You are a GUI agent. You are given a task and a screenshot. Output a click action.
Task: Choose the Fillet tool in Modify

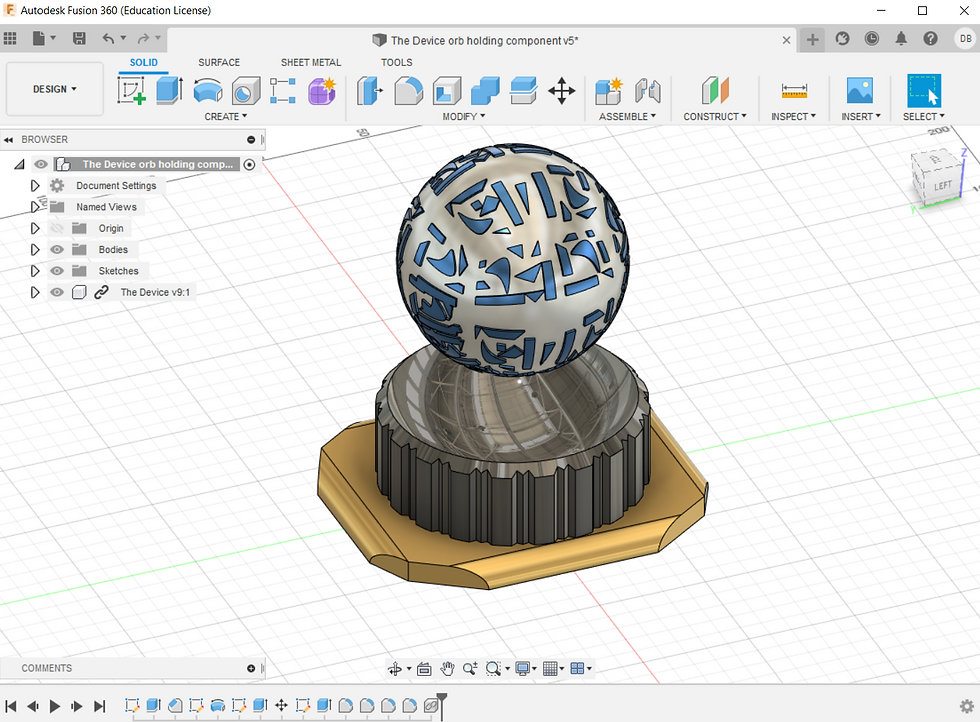tap(408, 91)
